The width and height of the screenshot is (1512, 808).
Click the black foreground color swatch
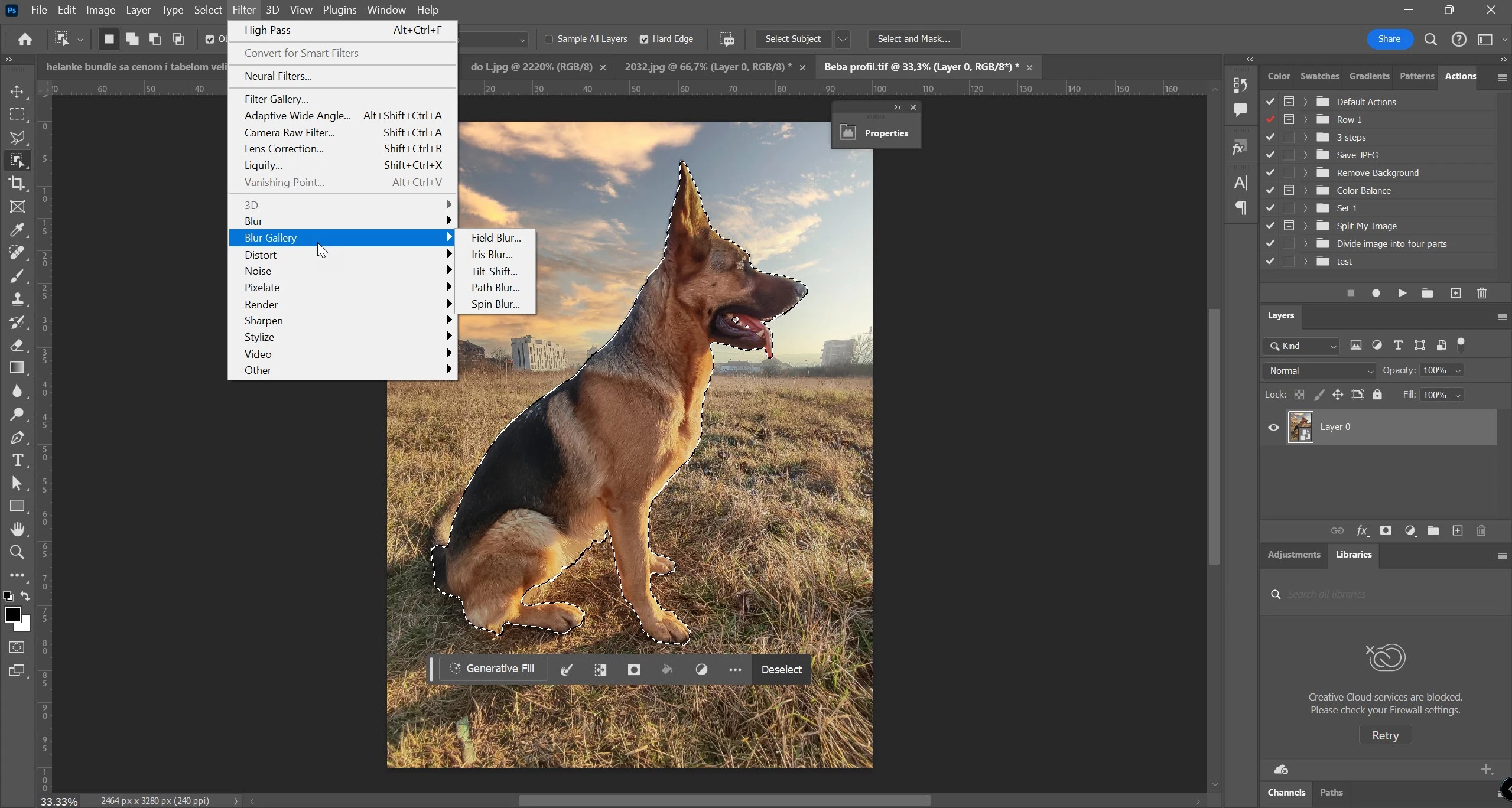click(x=12, y=614)
